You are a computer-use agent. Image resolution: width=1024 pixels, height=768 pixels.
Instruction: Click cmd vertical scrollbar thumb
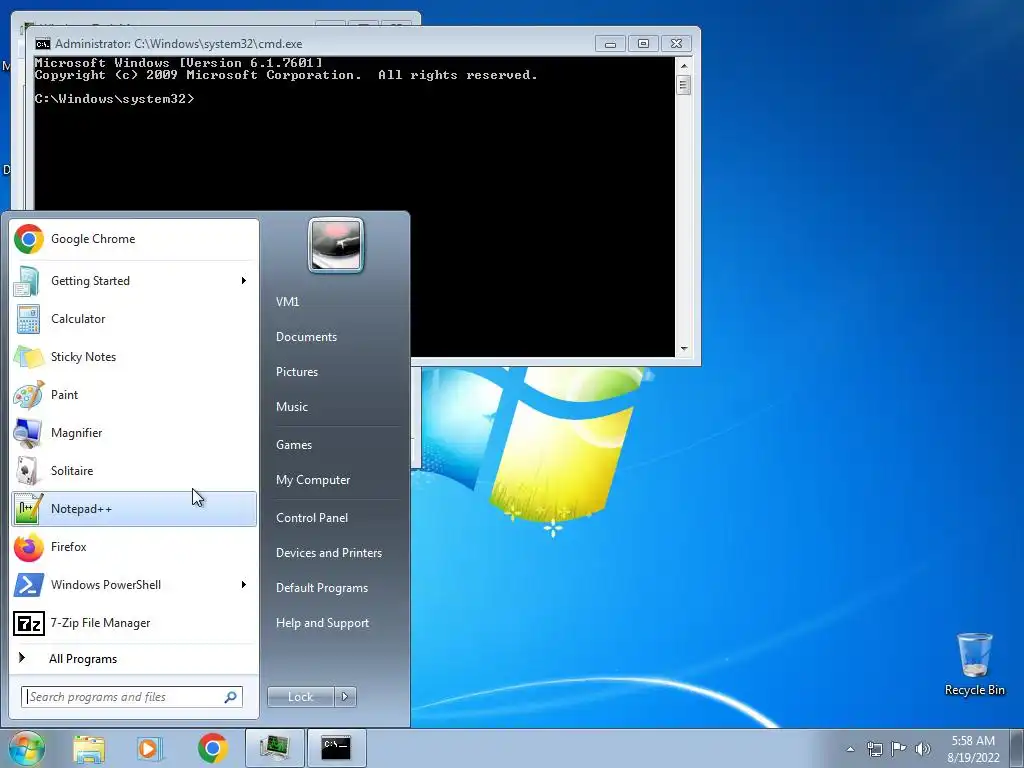684,85
